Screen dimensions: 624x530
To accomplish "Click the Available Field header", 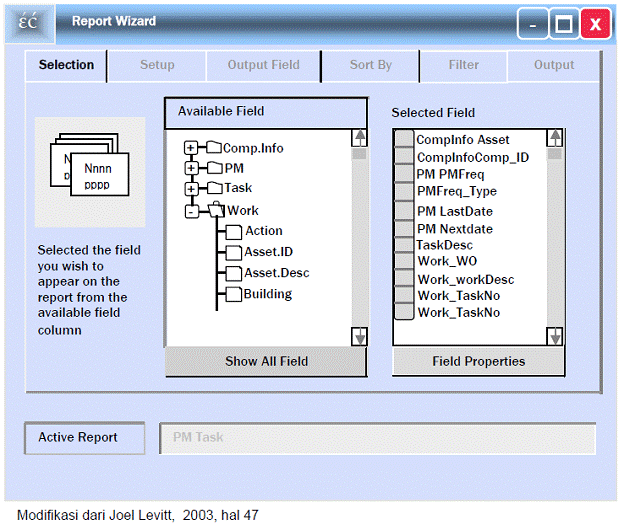I will tap(266, 113).
